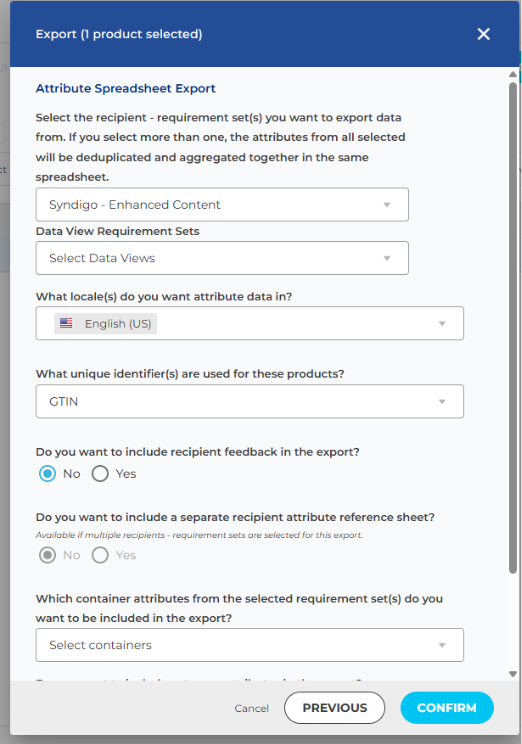Open the Syndigo - Enhanced Content dropdown
Image resolution: width=522 pixels, height=744 pixels.
[x=222, y=205]
